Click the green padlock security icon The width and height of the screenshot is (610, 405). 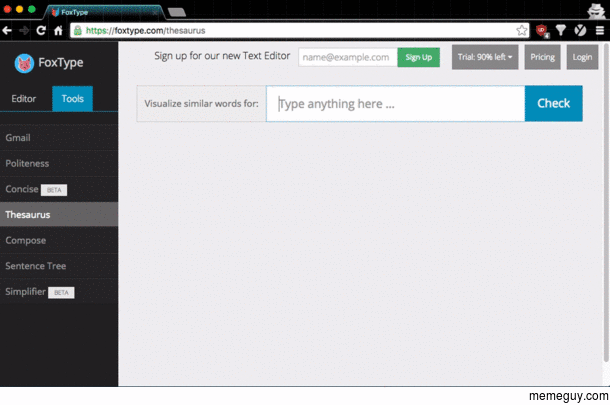(78, 30)
